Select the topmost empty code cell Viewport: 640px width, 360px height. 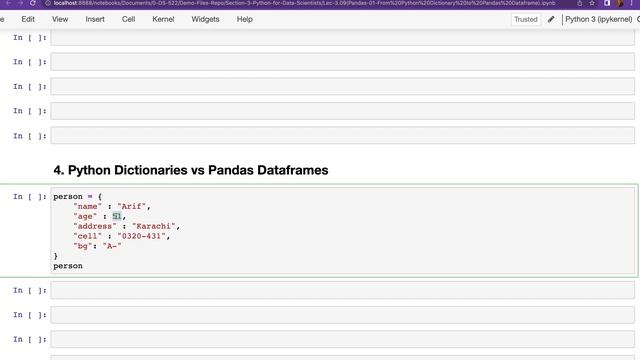click(342, 38)
